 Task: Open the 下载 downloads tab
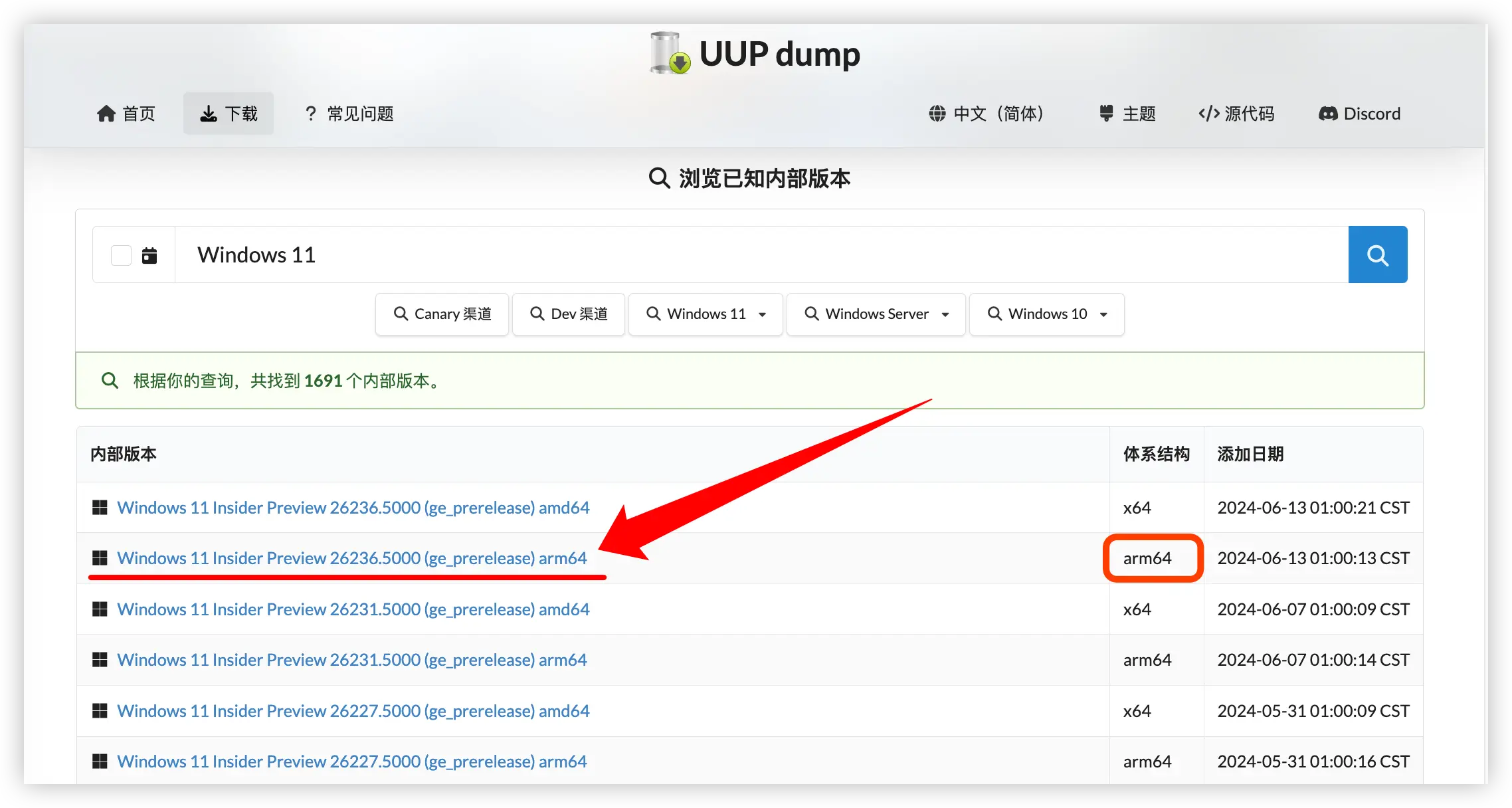coord(229,114)
